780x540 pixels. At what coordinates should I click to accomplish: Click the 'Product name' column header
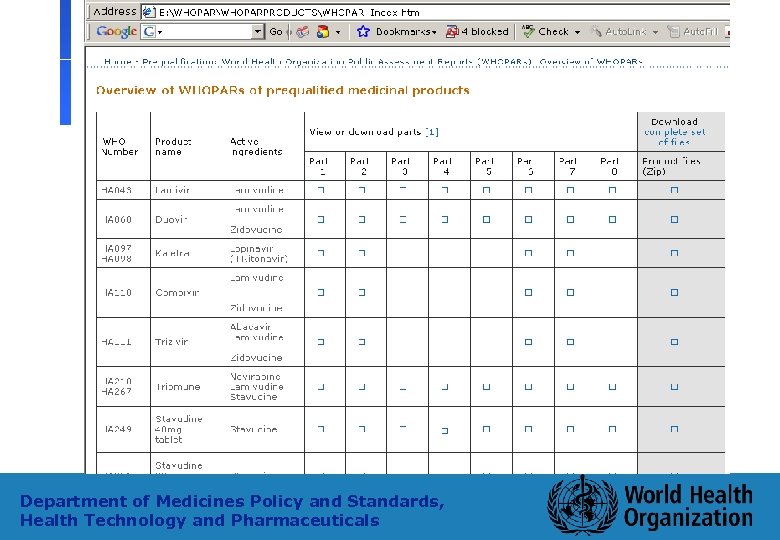click(x=173, y=147)
